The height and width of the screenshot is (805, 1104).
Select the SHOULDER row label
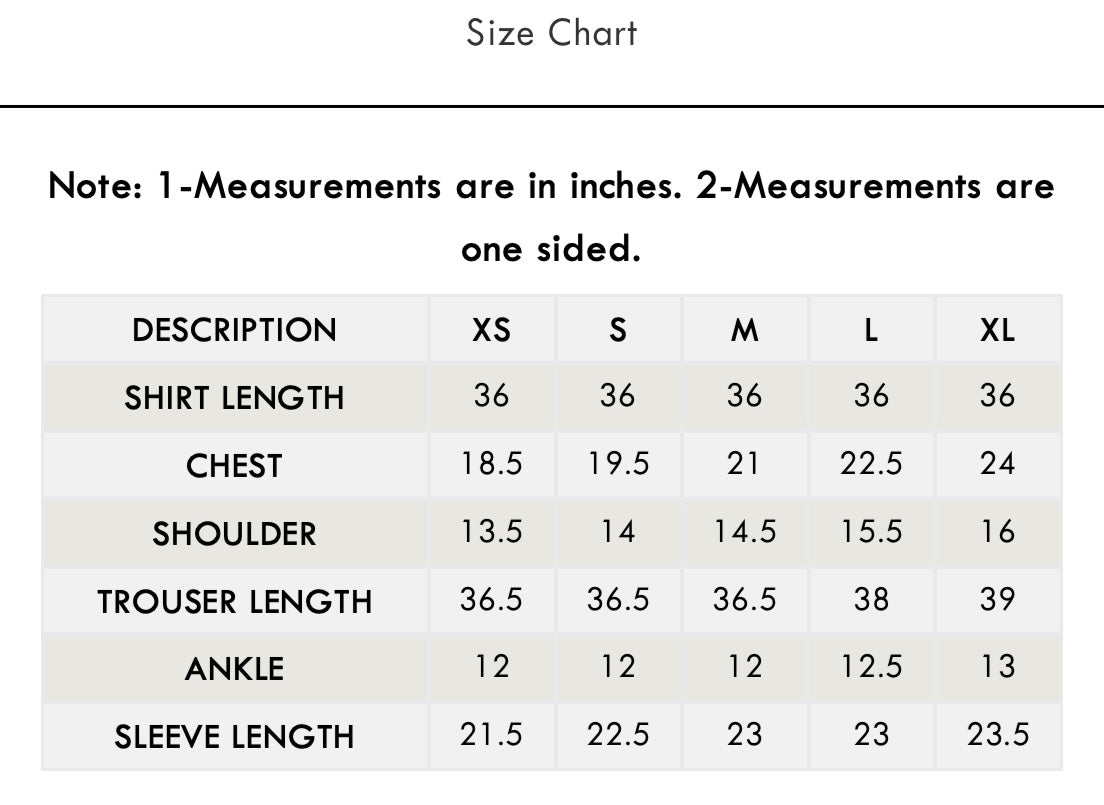tap(234, 534)
